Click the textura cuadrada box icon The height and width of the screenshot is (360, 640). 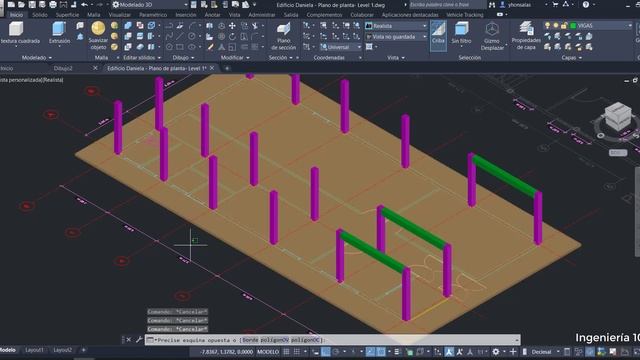coord(16,29)
